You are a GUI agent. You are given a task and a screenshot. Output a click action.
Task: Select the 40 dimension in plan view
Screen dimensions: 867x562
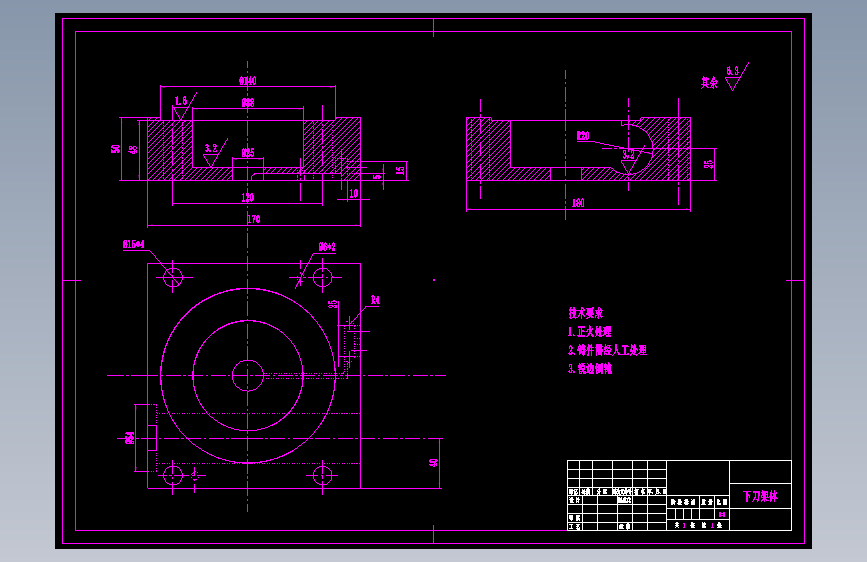(x=434, y=462)
